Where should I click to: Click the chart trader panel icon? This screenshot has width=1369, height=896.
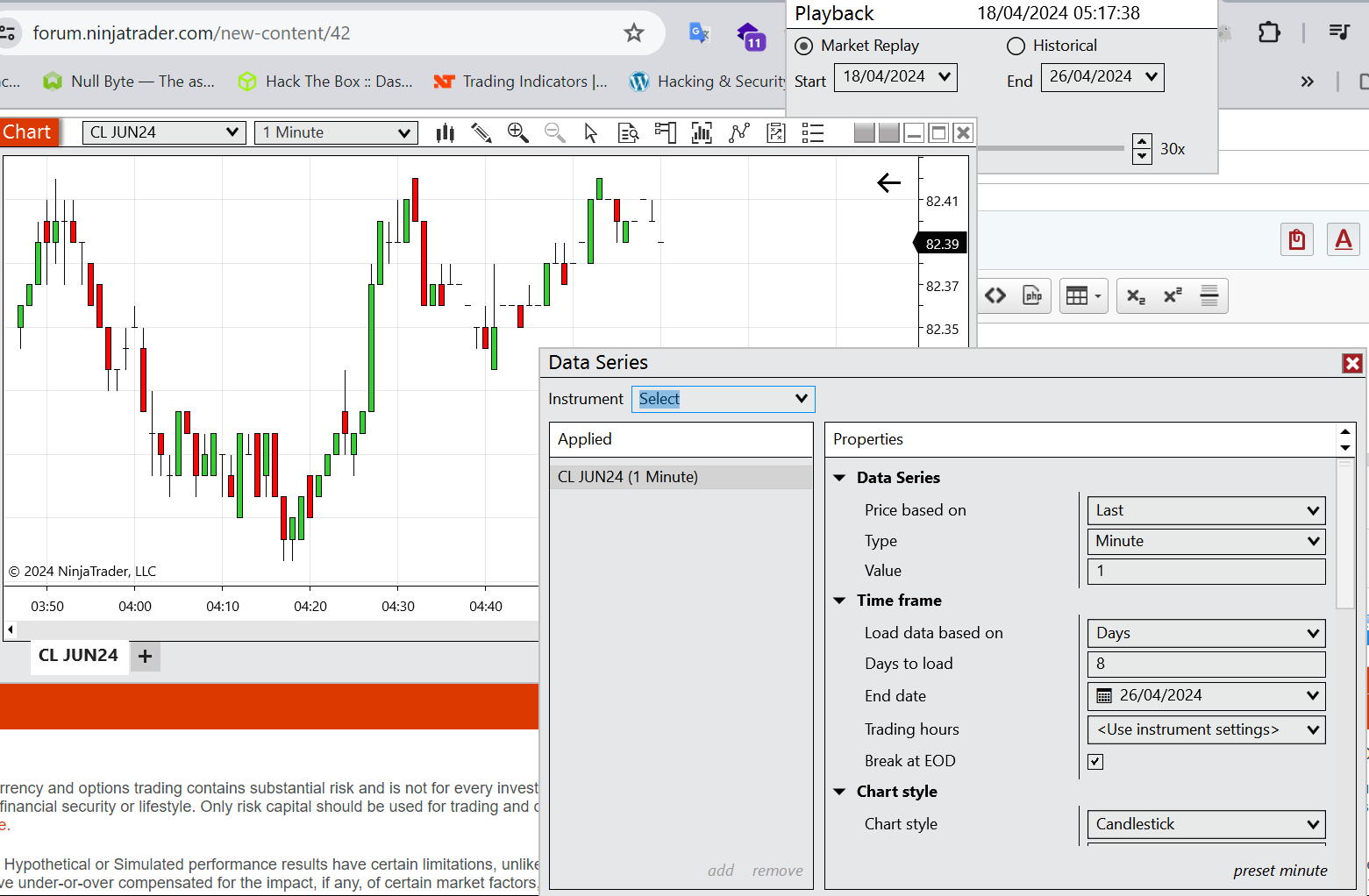click(666, 132)
